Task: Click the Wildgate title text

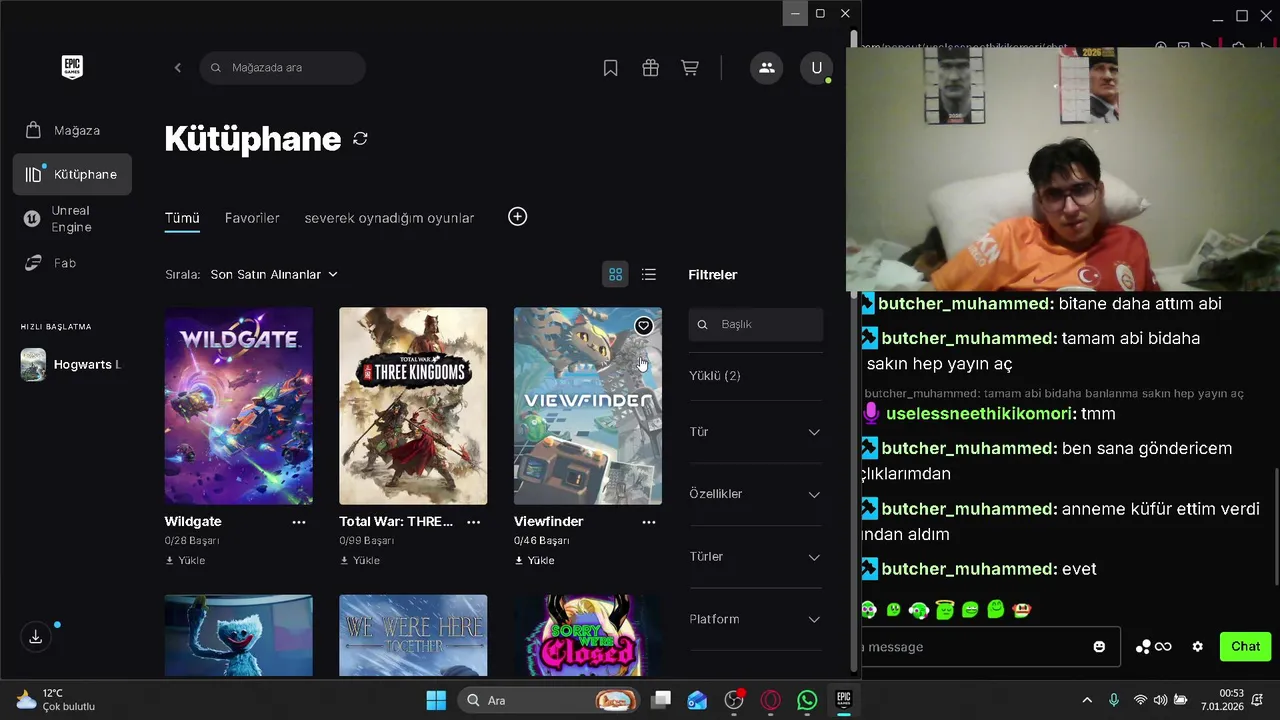Action: (x=193, y=522)
